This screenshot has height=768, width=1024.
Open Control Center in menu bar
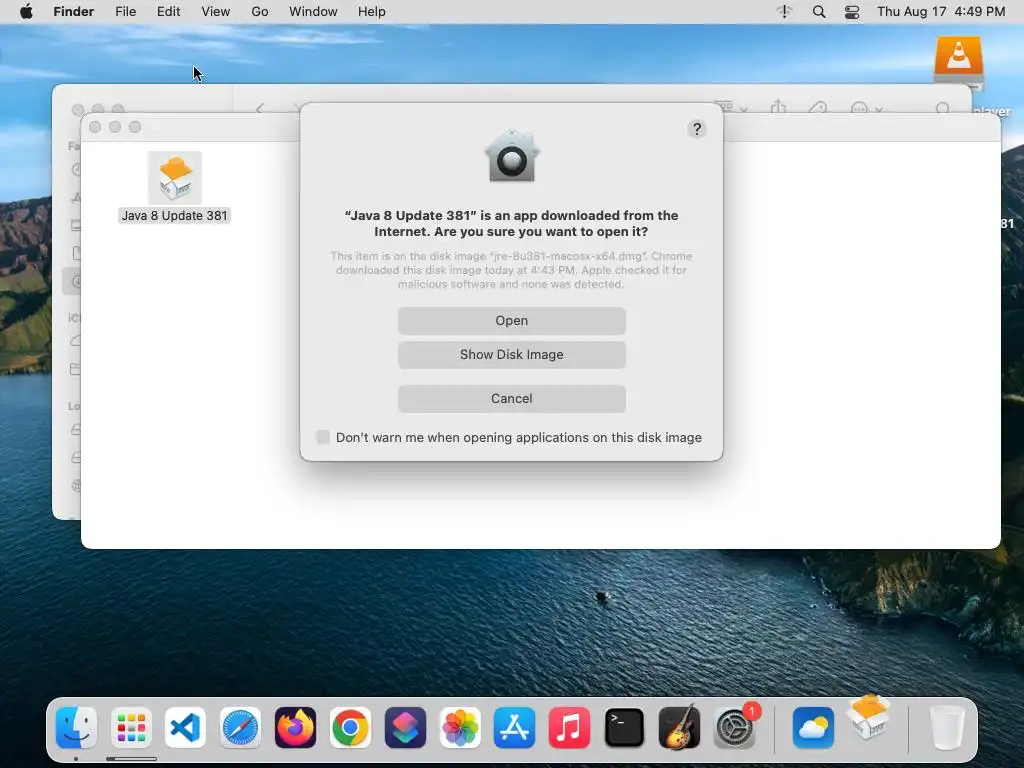(852, 11)
